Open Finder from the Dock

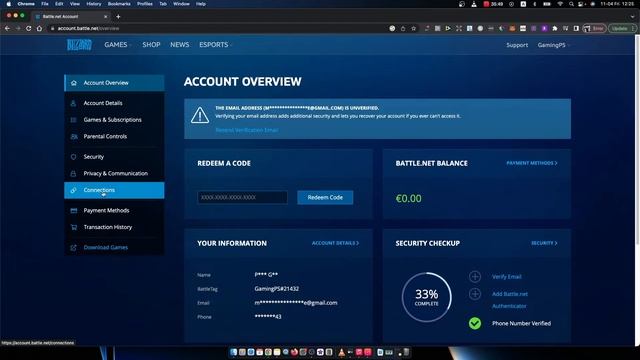233,352
